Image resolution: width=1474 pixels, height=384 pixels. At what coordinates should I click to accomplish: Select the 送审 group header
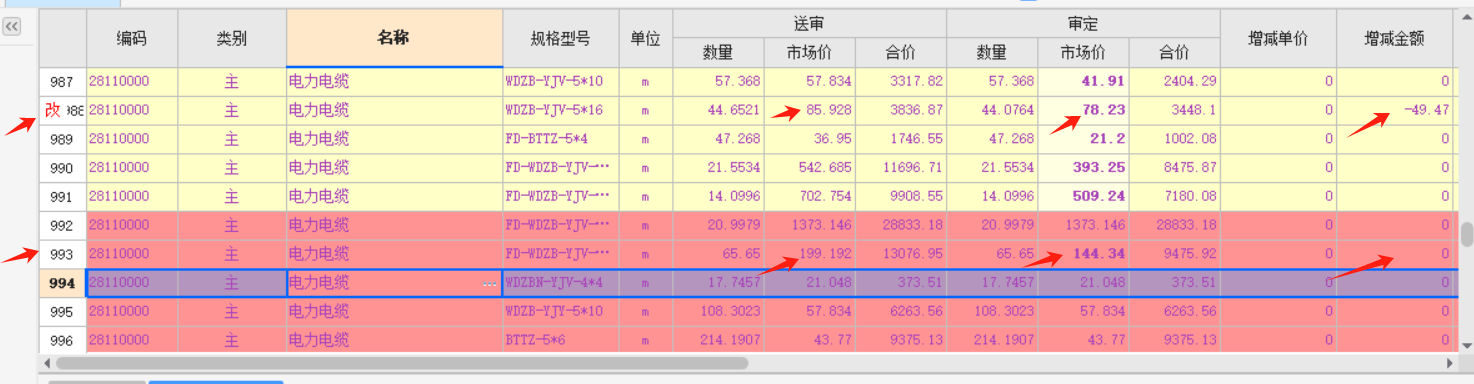[x=809, y=23]
